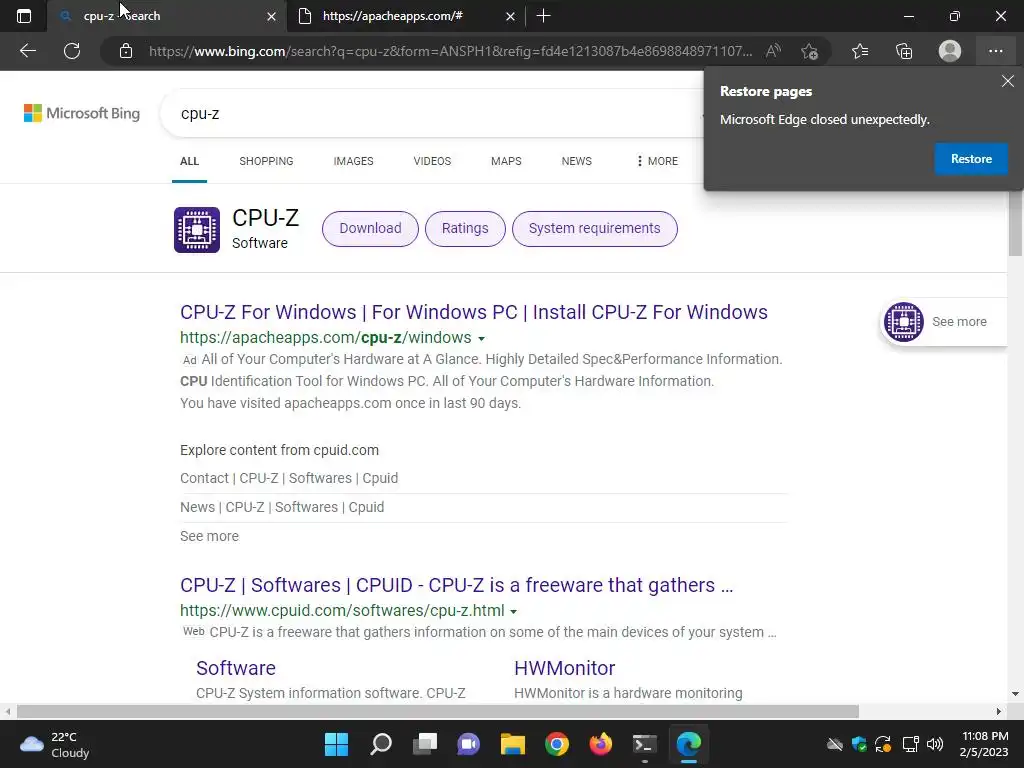Screen dimensions: 1024x768
Task: Close the apacheapps.com tab
Action: click(x=511, y=16)
